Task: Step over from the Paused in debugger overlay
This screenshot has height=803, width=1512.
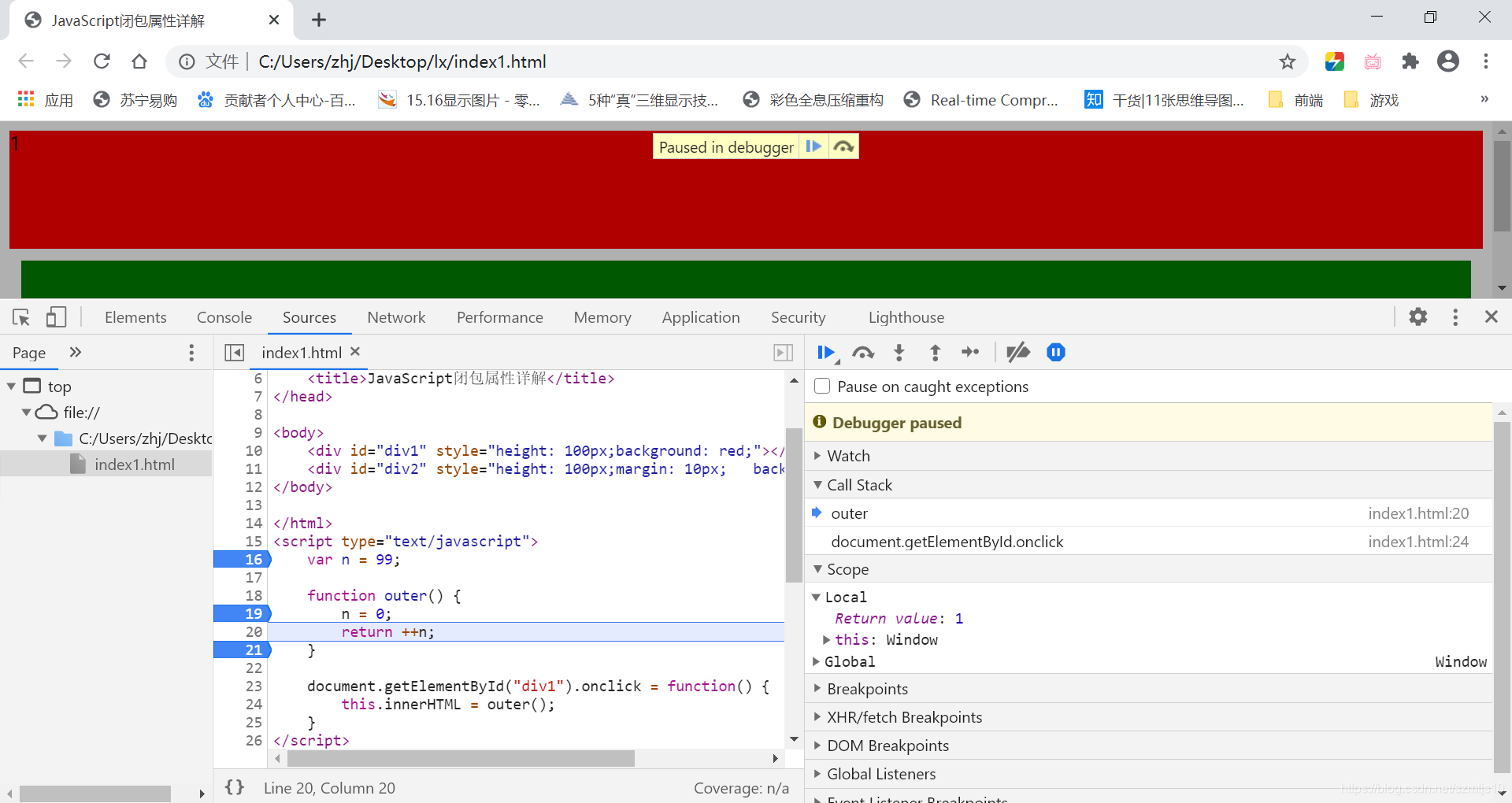Action: [843, 146]
